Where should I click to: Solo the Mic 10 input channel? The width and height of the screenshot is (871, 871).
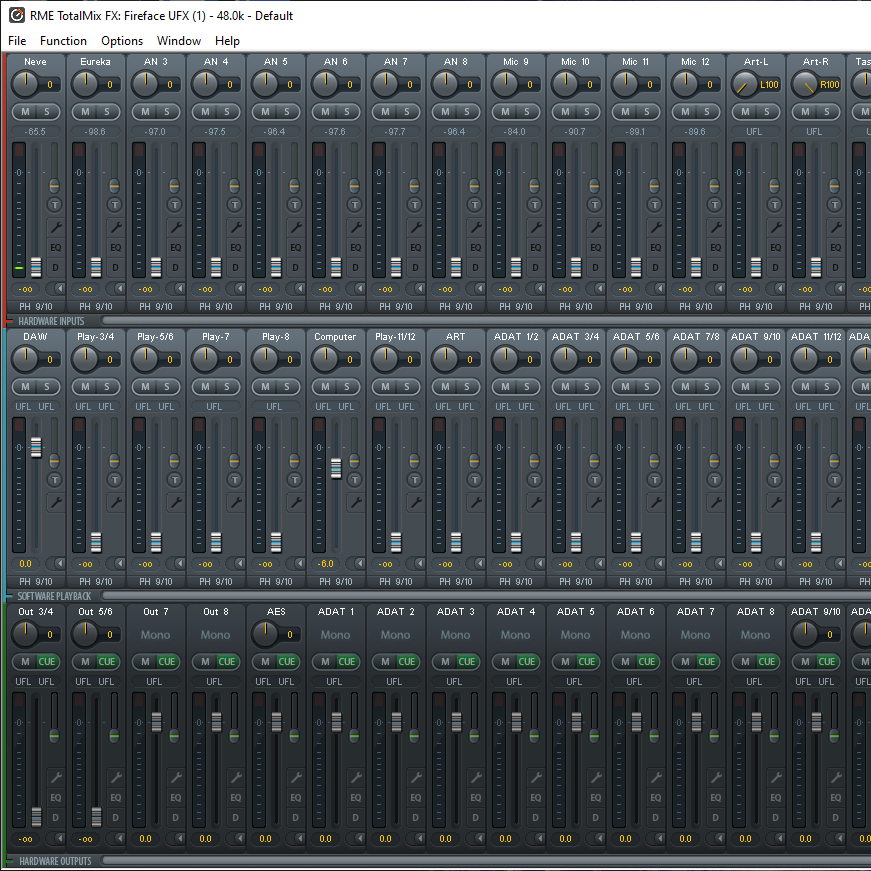pyautogui.click(x=587, y=112)
